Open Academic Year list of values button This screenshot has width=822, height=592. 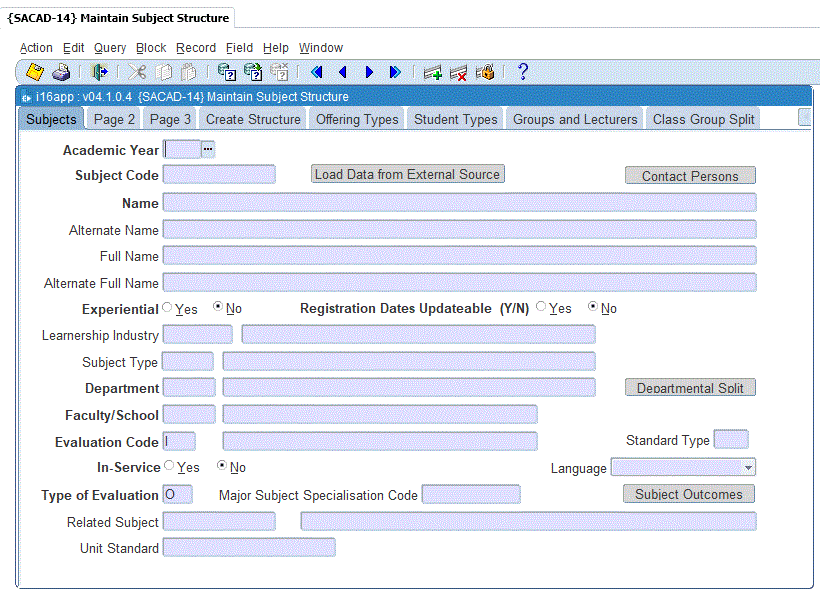[208, 149]
